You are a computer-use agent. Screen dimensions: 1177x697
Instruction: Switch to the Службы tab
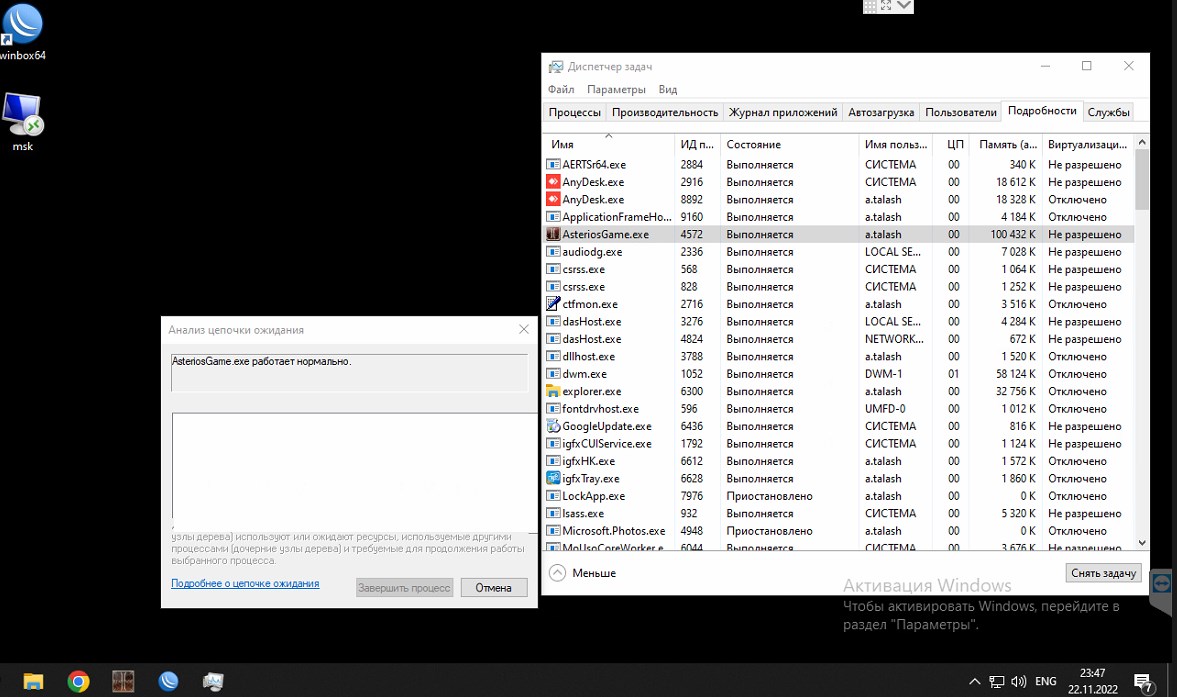coord(1108,112)
